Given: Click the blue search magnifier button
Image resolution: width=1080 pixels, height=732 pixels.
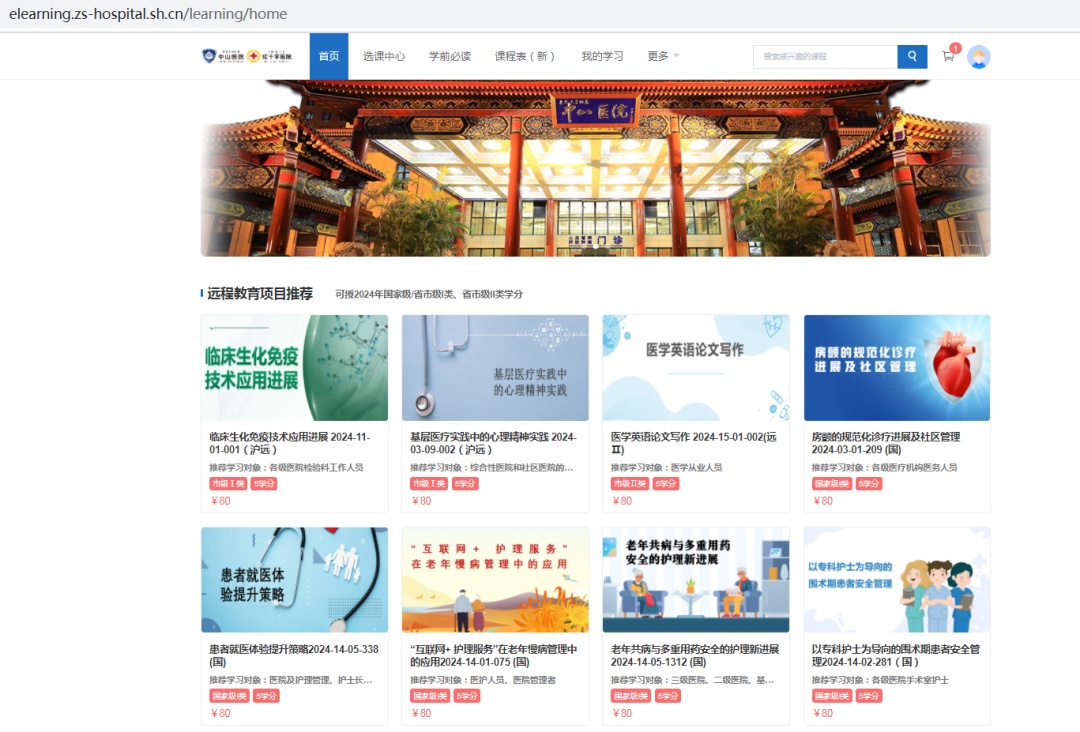Looking at the screenshot, I should tap(912, 56).
